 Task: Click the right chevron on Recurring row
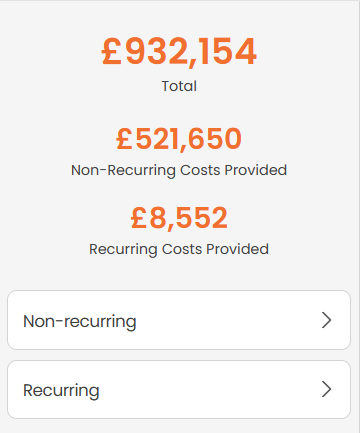tap(326, 389)
